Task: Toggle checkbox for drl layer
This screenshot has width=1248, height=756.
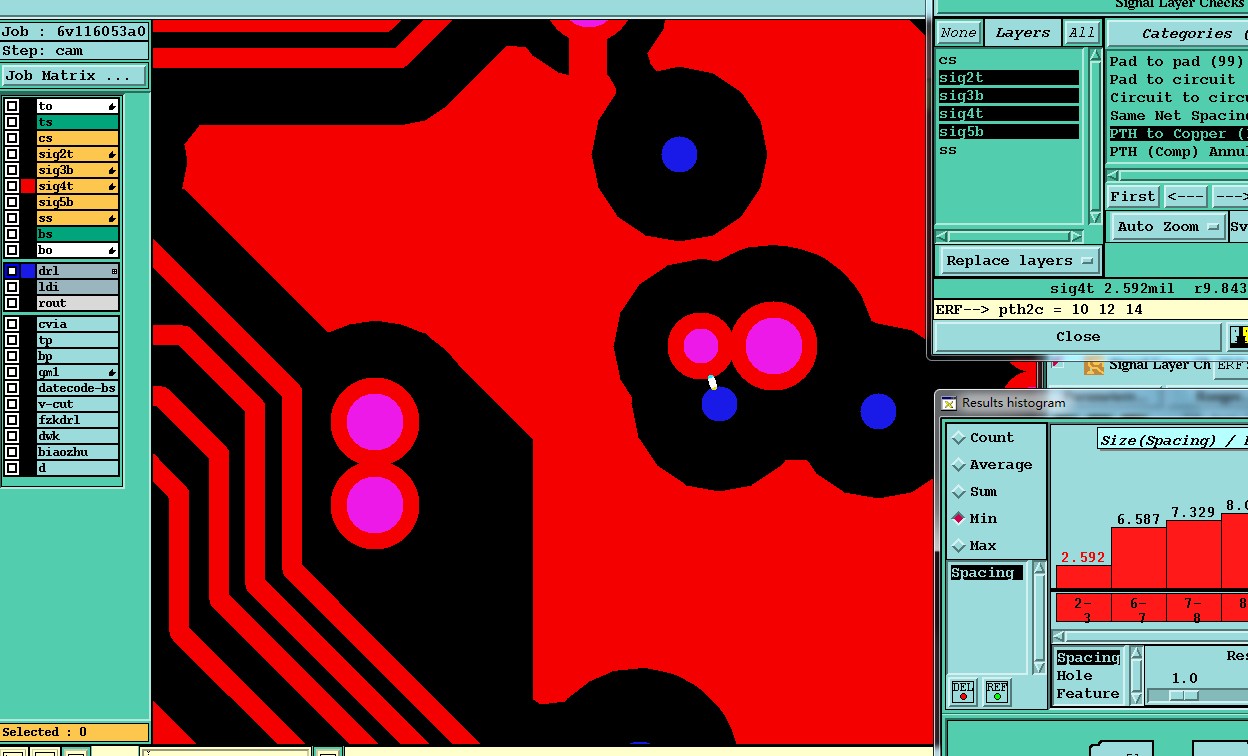Action: tap(12, 271)
